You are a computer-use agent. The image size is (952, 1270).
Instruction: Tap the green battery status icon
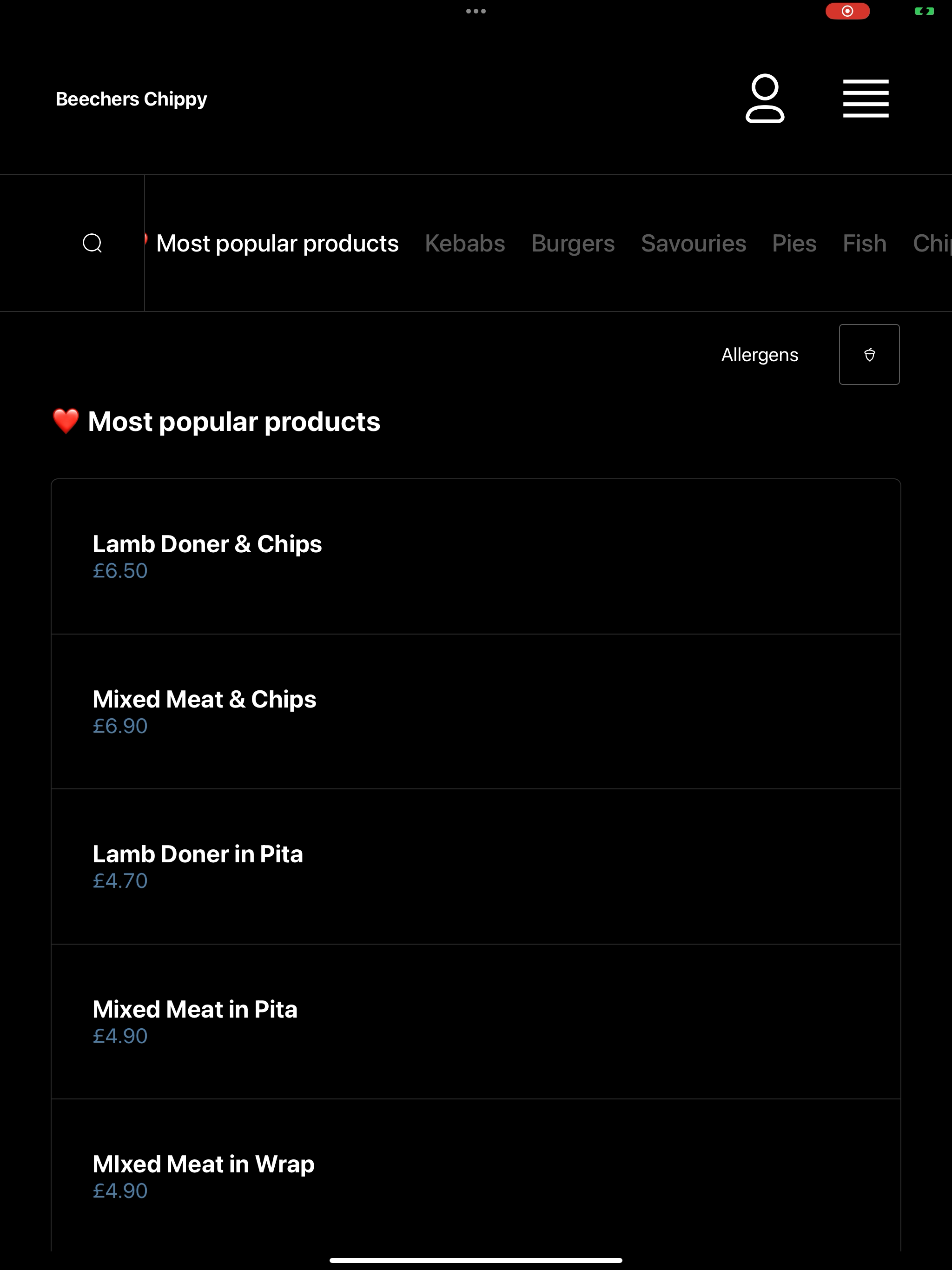[925, 11]
